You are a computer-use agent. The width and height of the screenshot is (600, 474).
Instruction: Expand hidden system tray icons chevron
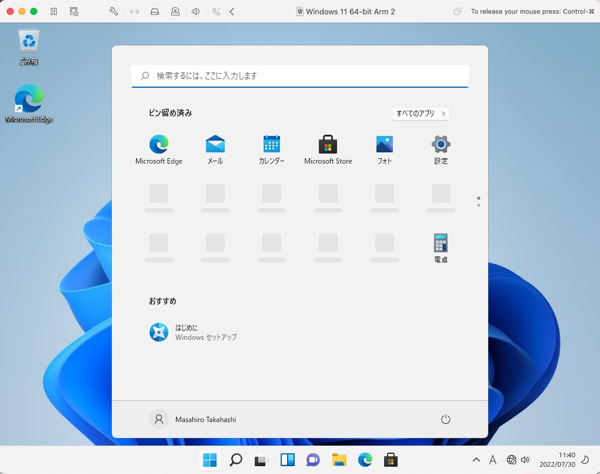pos(476,459)
